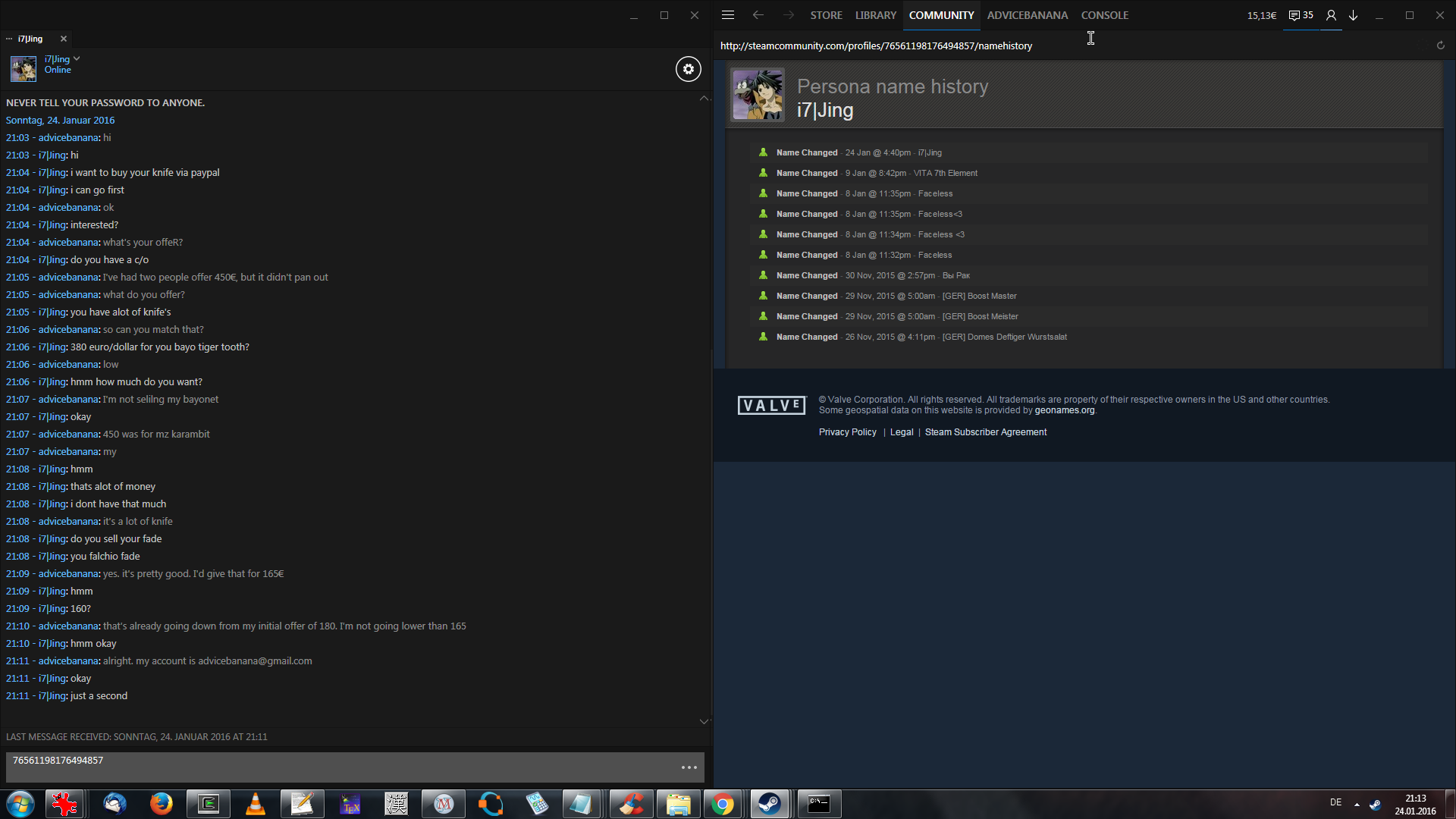Open the chat more-options ellipsis button
Image resolution: width=1456 pixels, height=819 pixels.
(689, 767)
